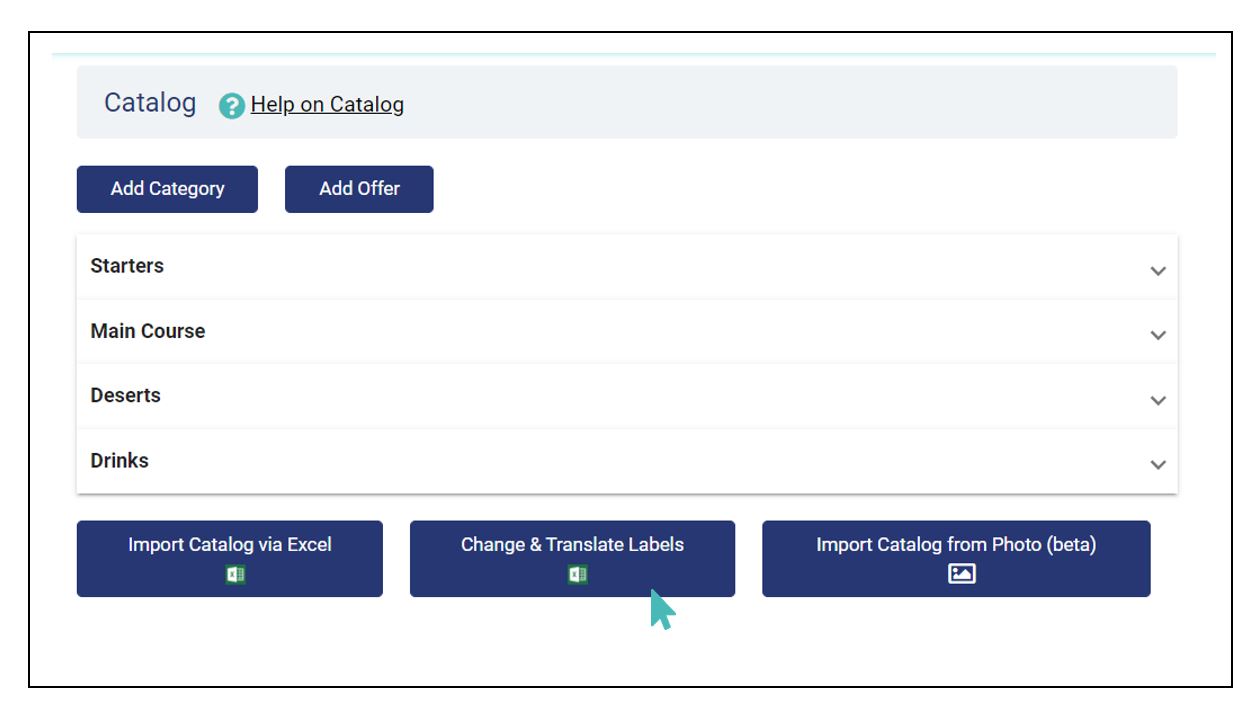
Task: Select the Deserts row label
Action: point(126,395)
